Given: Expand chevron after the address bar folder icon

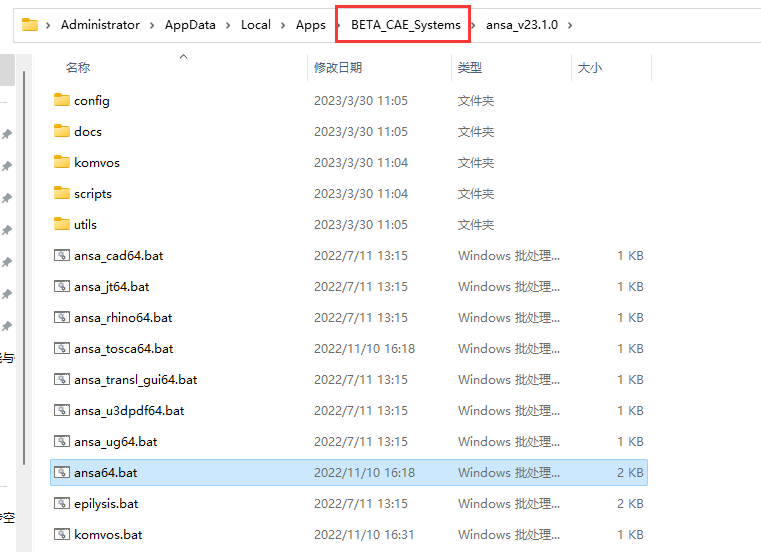Looking at the screenshot, I should [x=48, y=25].
